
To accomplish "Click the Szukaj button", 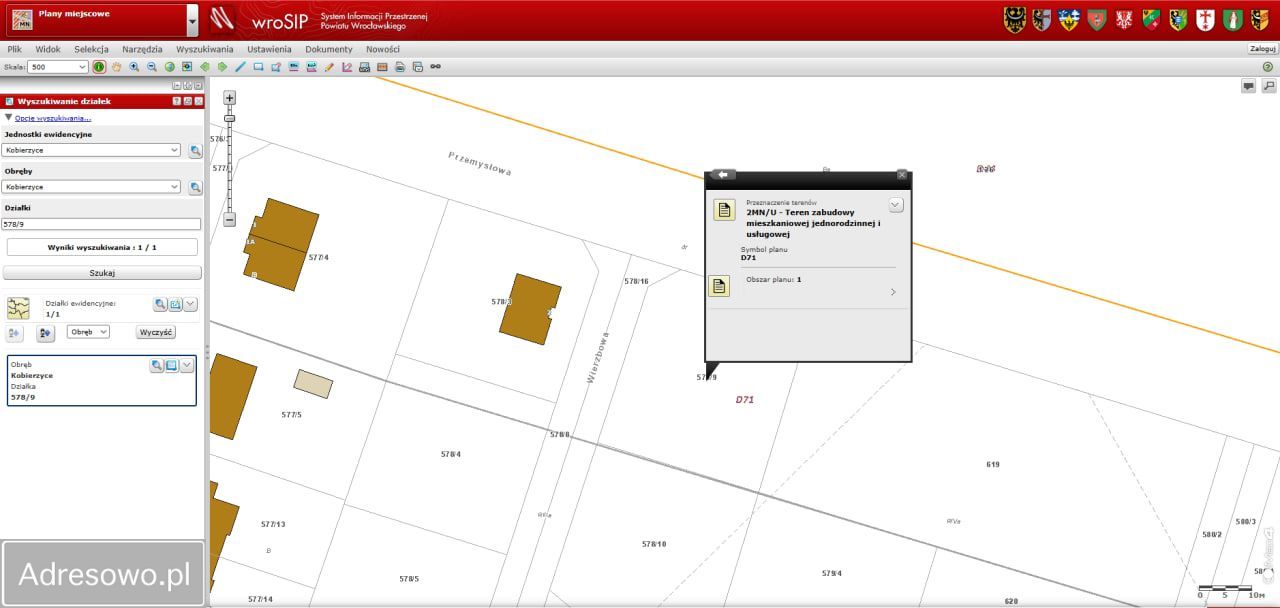I will (102, 273).
